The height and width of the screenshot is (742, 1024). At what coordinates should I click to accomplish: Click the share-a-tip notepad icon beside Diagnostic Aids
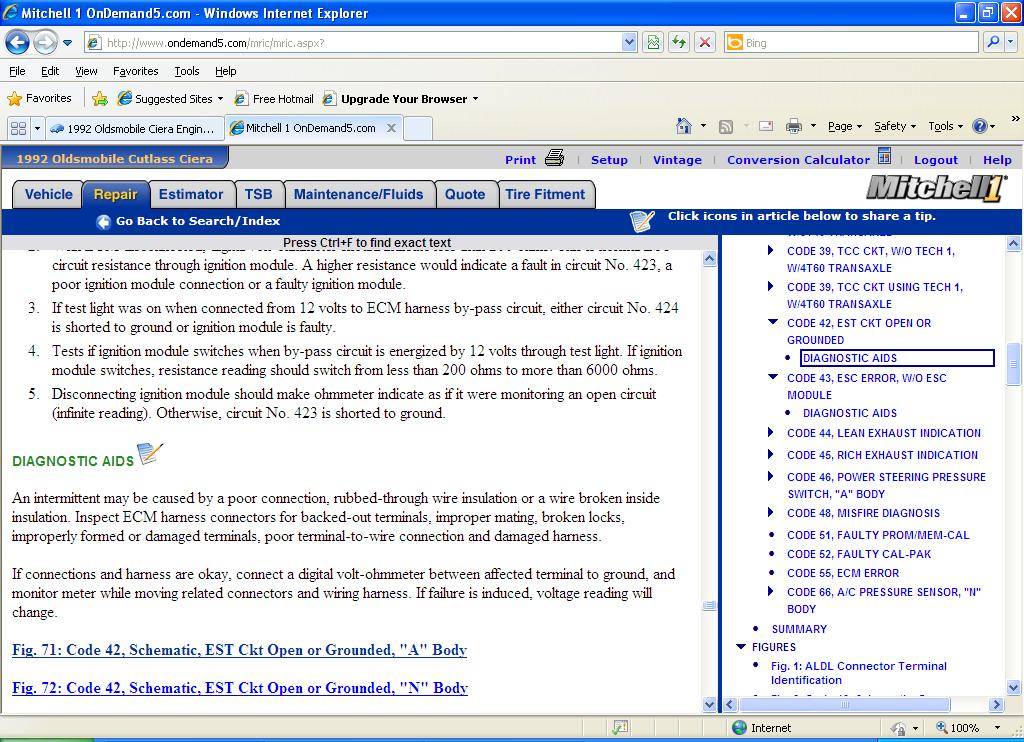[150, 455]
